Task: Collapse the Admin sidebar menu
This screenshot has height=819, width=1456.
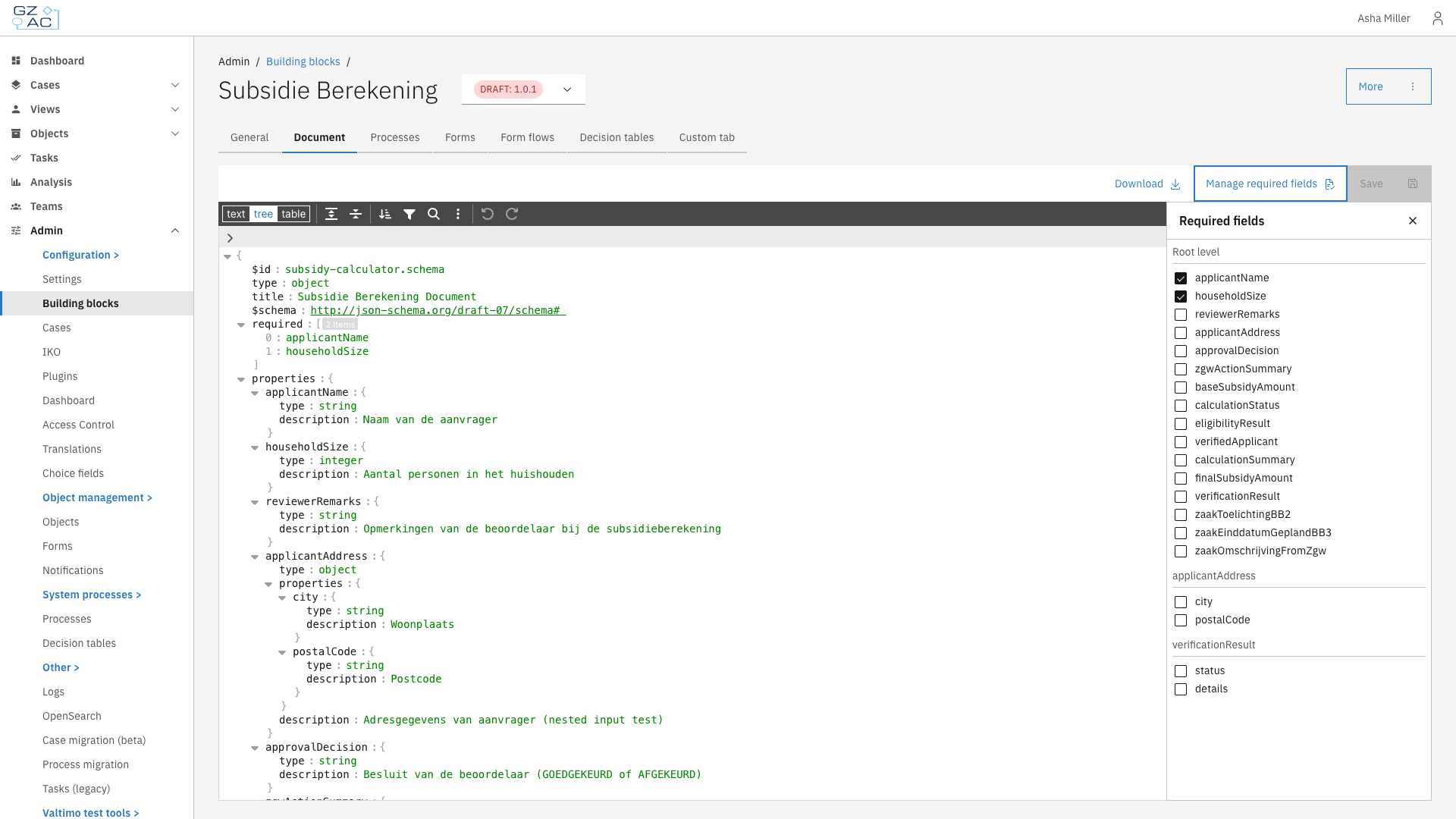Action: point(175,231)
